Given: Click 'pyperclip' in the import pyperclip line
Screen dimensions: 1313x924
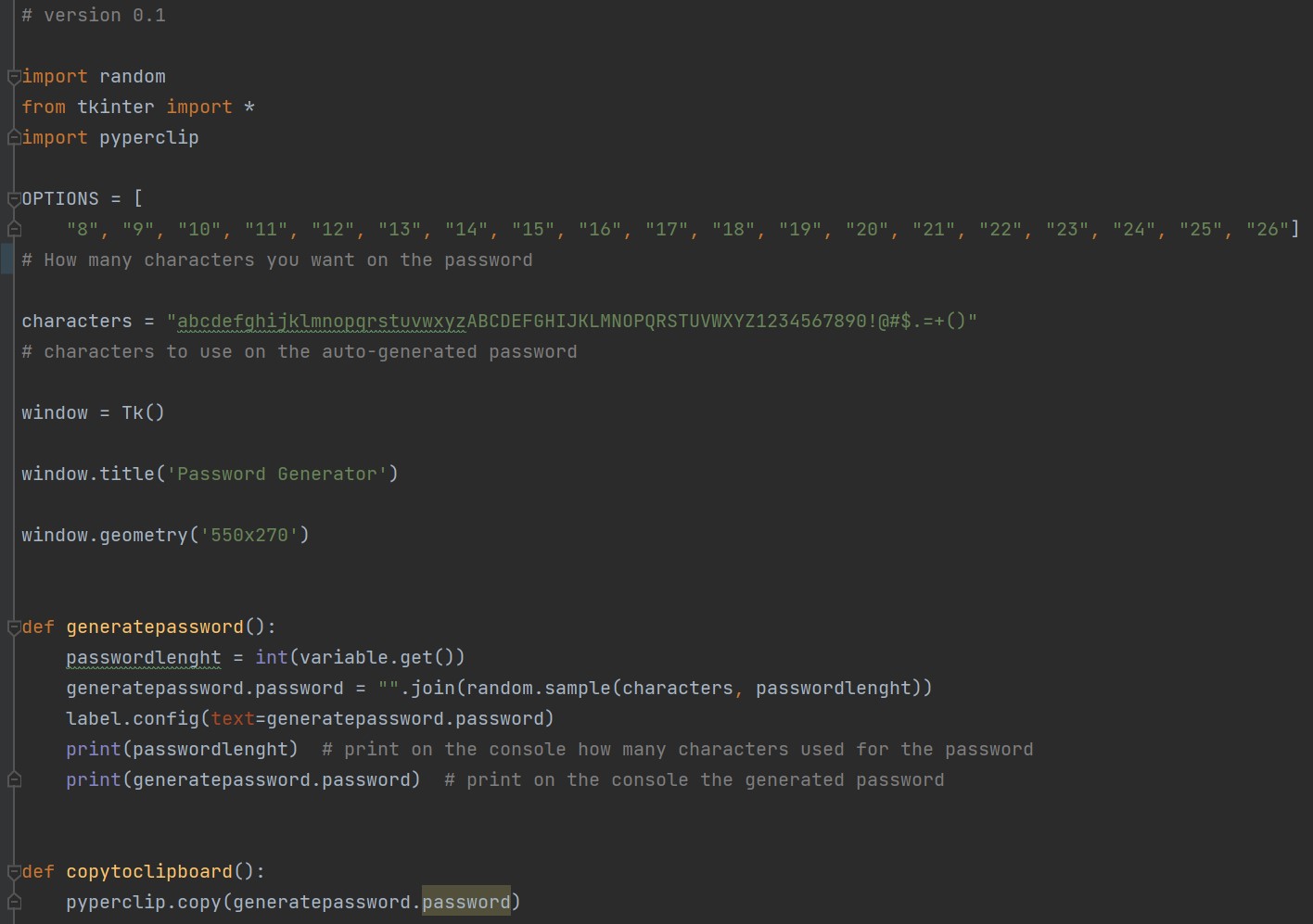Looking at the screenshot, I should (x=149, y=138).
